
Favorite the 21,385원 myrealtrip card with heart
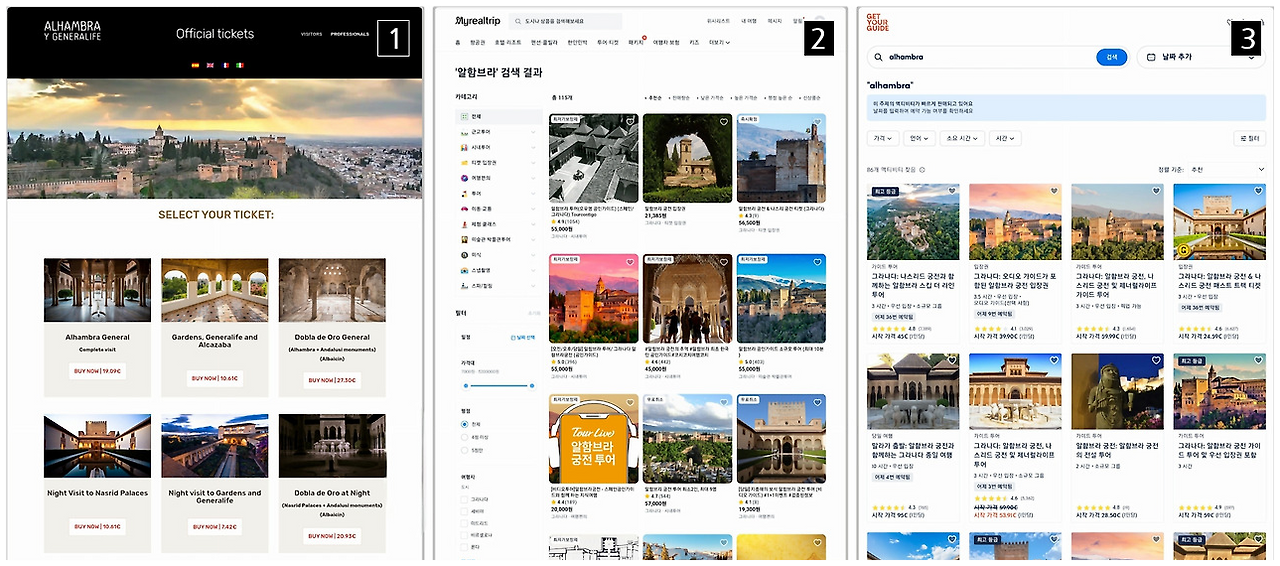click(724, 122)
